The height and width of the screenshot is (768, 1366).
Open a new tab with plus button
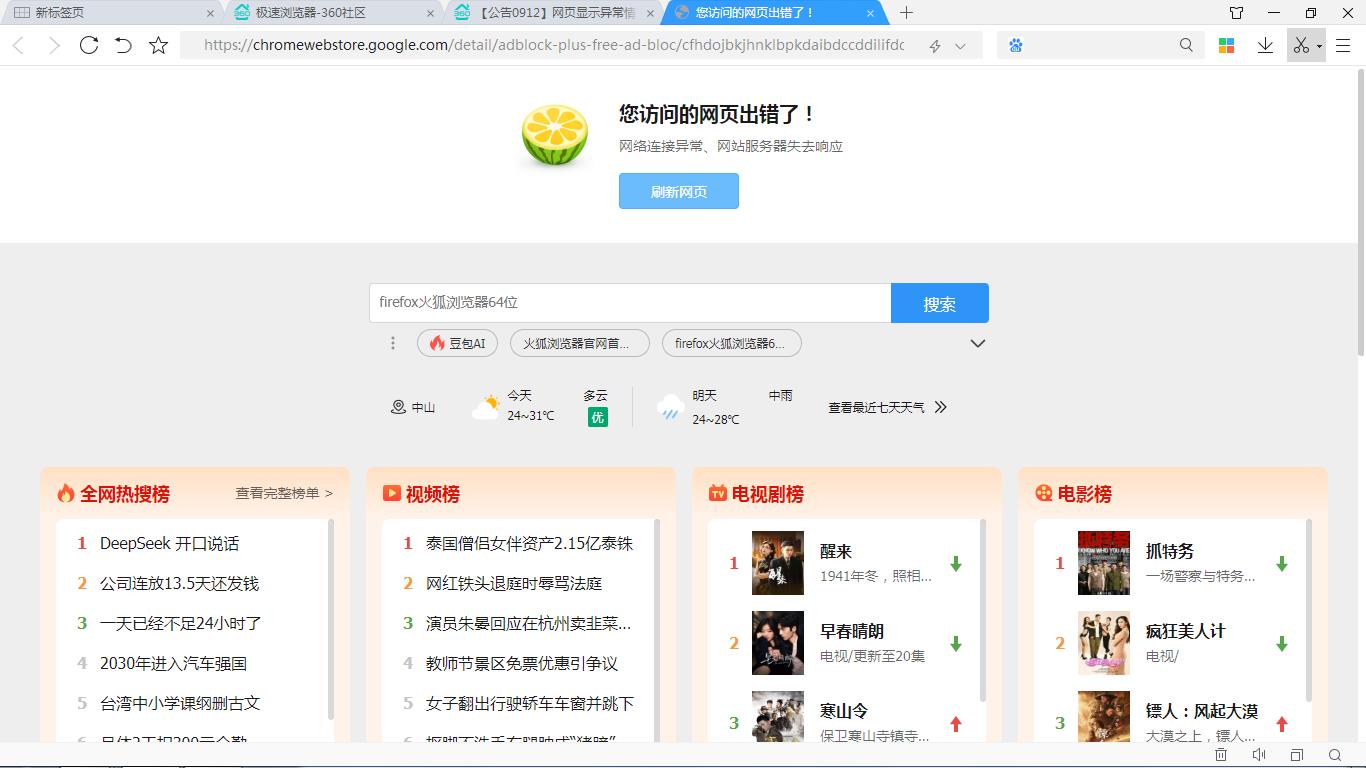pos(906,13)
